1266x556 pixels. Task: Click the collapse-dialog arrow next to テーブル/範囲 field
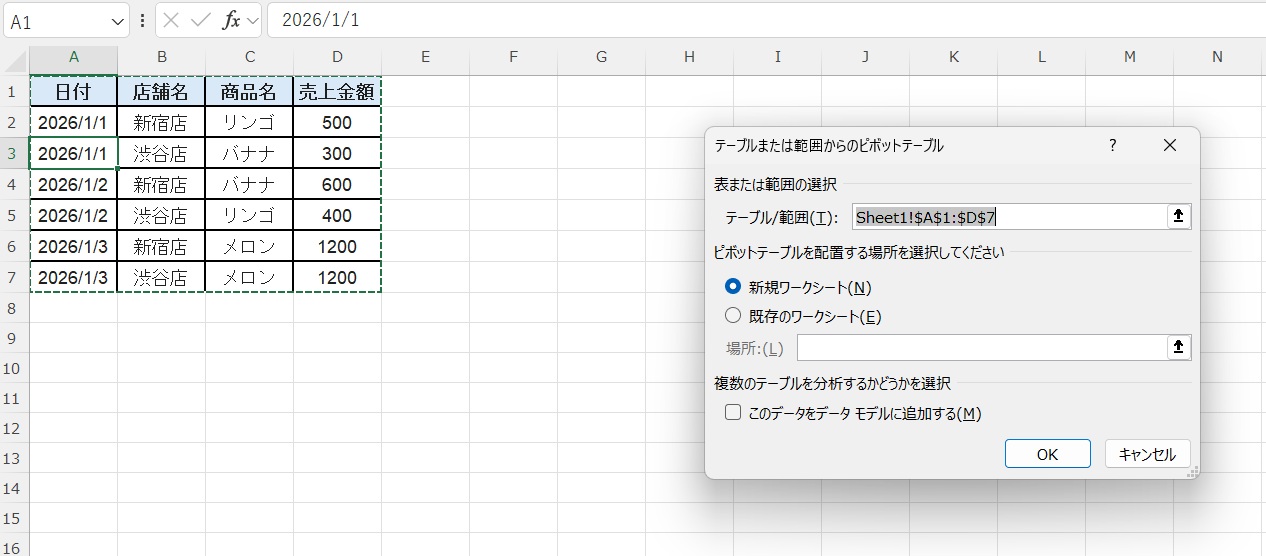[1178, 216]
